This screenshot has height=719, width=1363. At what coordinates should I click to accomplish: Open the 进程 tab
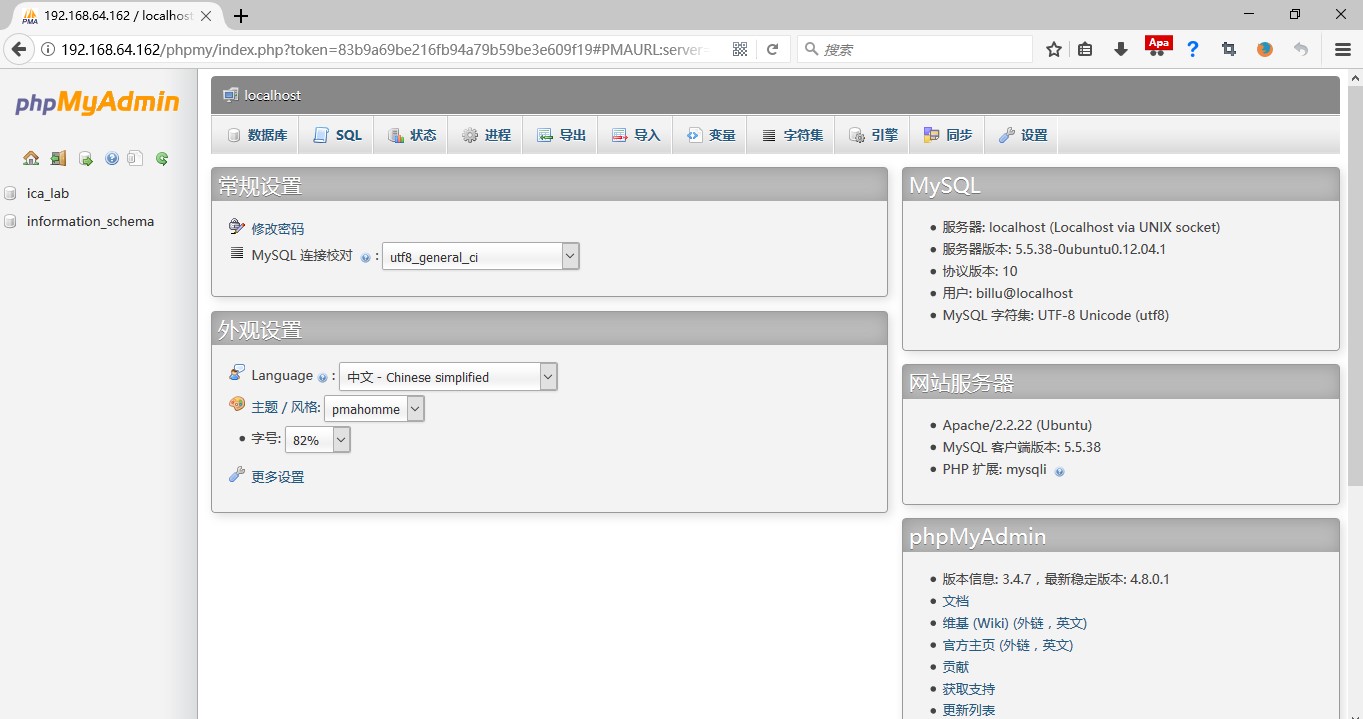(x=486, y=135)
